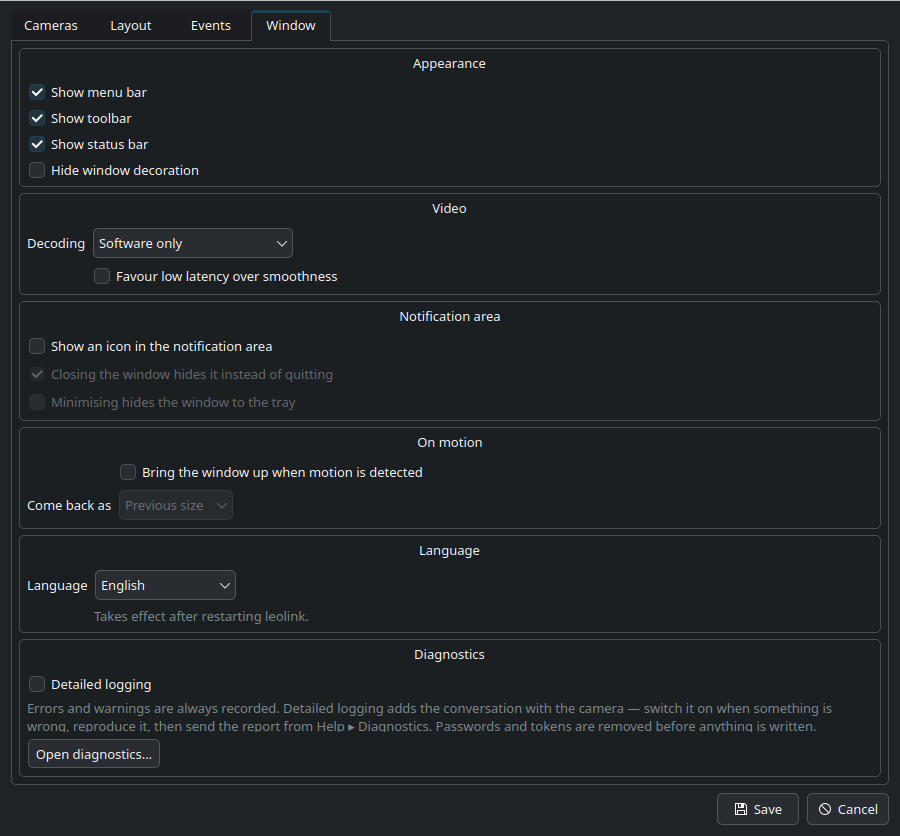Click the On motion section heading

(449, 443)
